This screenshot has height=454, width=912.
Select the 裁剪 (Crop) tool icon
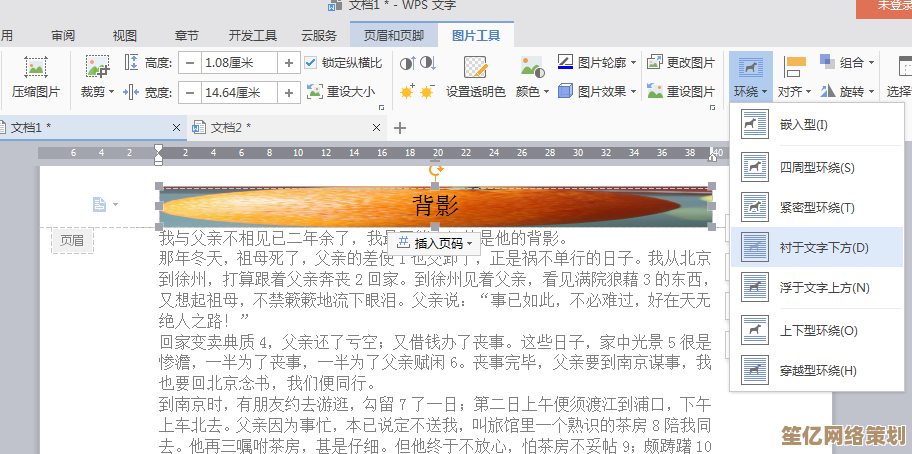coord(97,68)
